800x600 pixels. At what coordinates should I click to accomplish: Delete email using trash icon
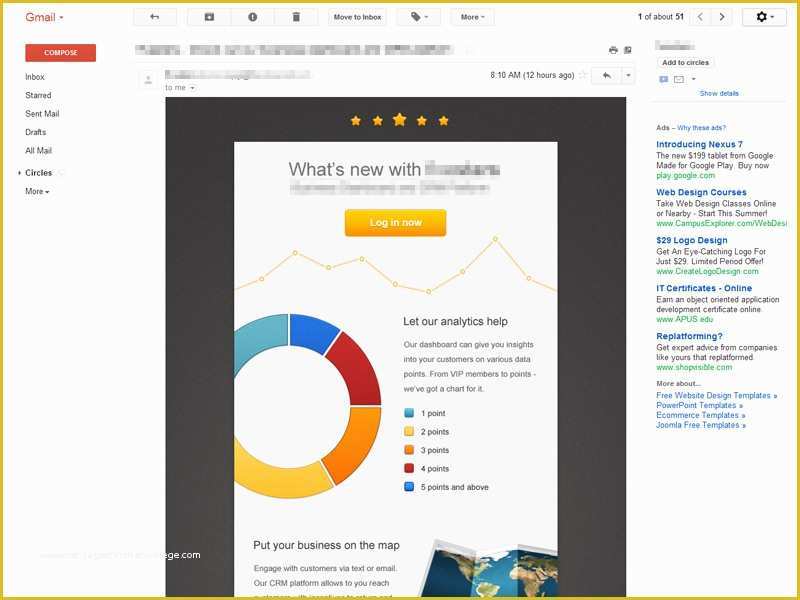coord(296,17)
